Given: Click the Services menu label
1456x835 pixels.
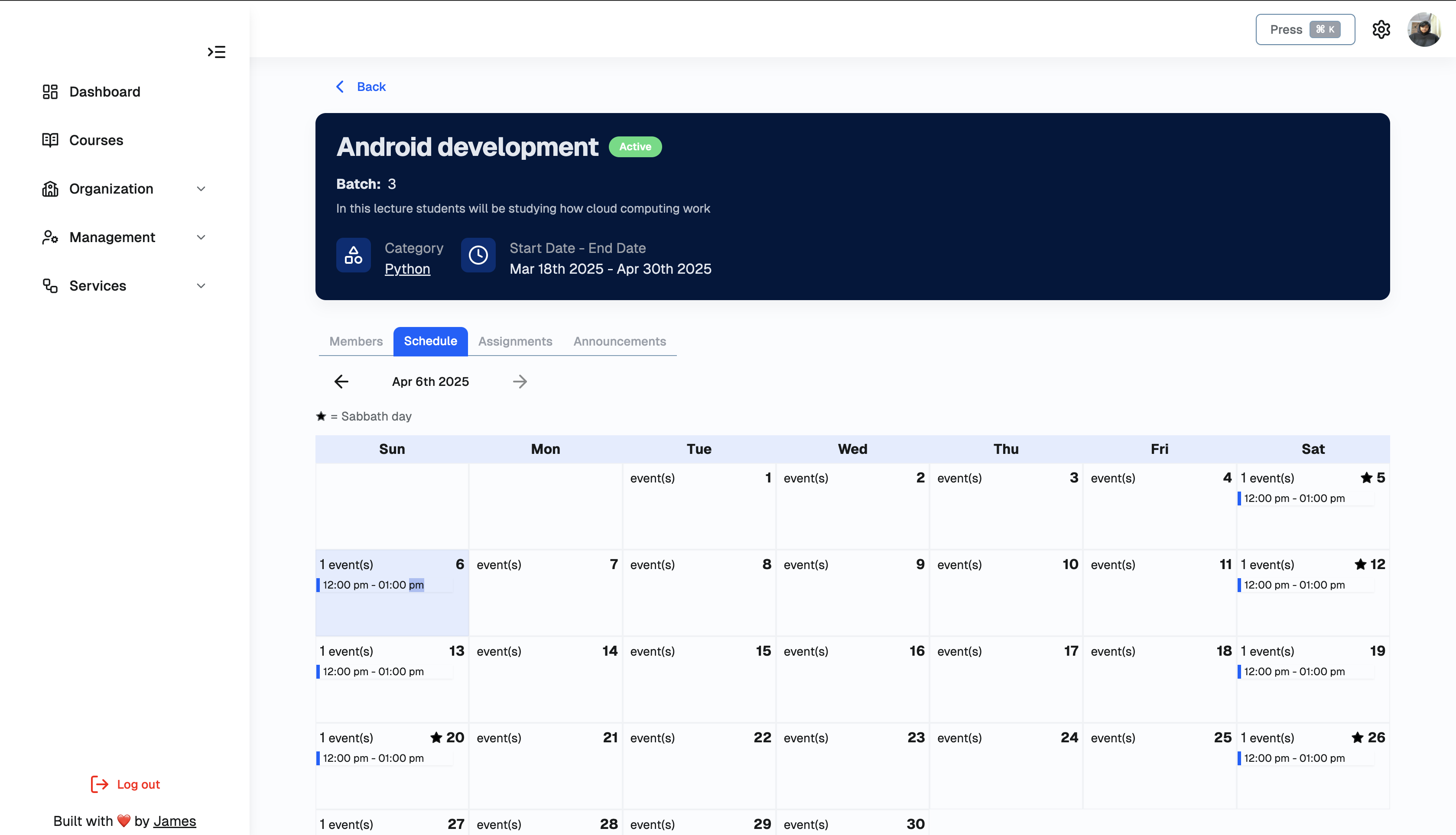Looking at the screenshot, I should (x=97, y=285).
